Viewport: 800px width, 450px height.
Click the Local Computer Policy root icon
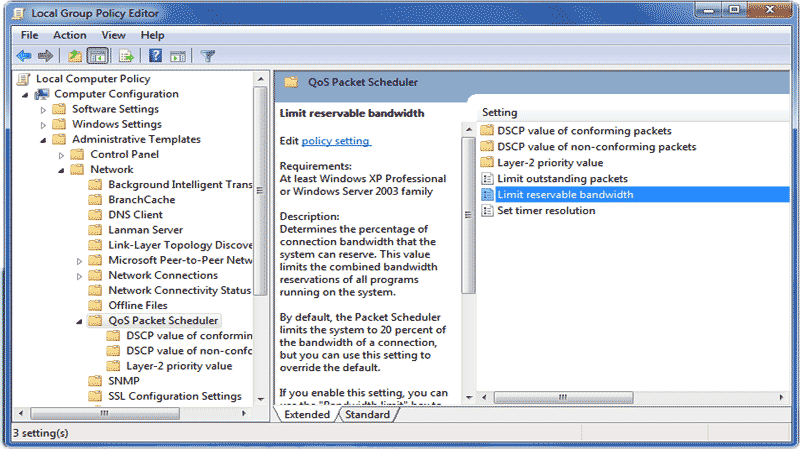pyautogui.click(x=23, y=79)
